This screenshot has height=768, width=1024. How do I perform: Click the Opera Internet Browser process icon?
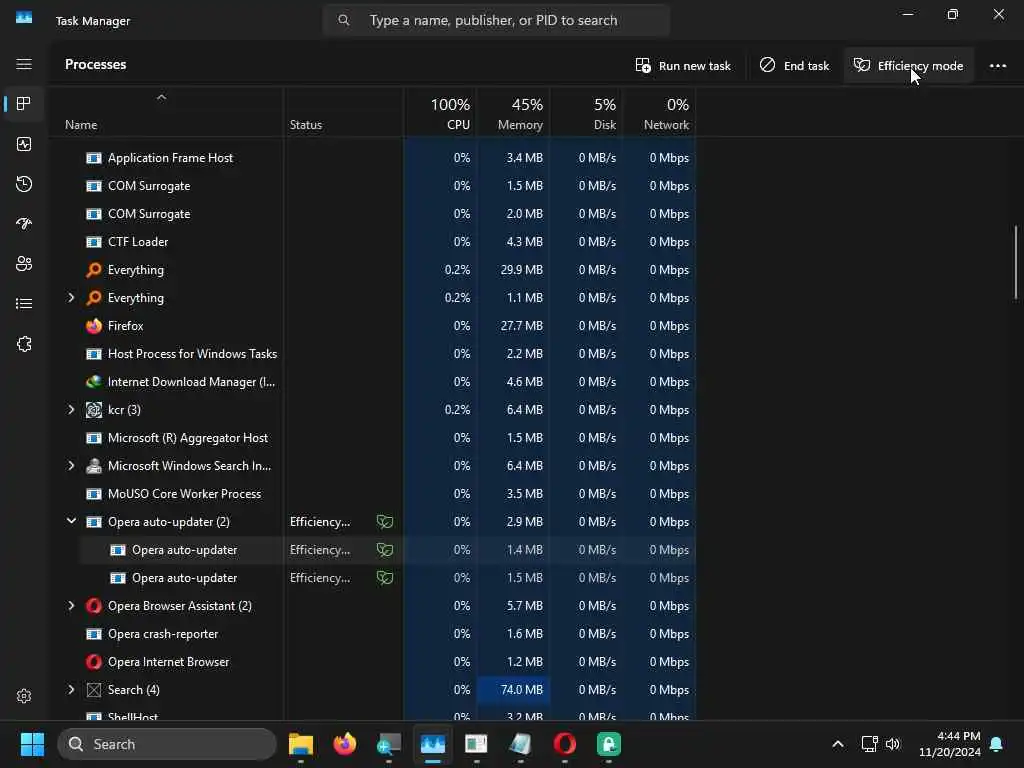[94, 662]
